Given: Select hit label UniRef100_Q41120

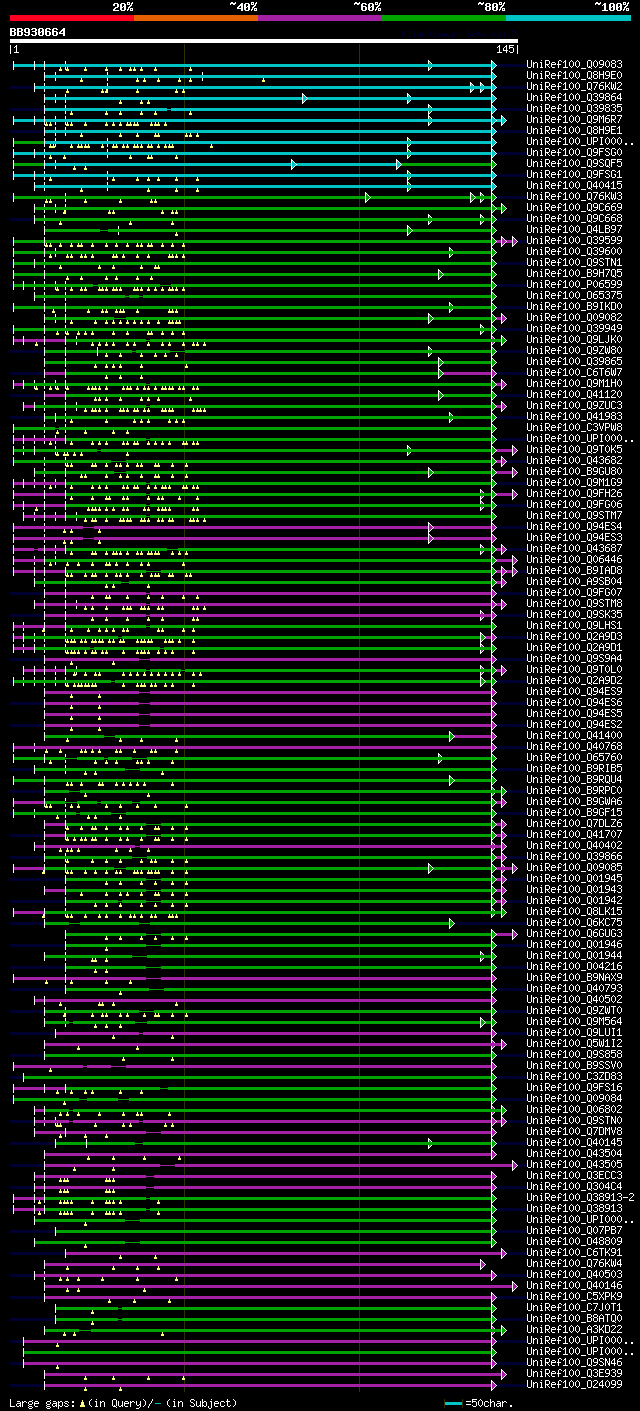Looking at the screenshot, I should pyautogui.click(x=574, y=394).
